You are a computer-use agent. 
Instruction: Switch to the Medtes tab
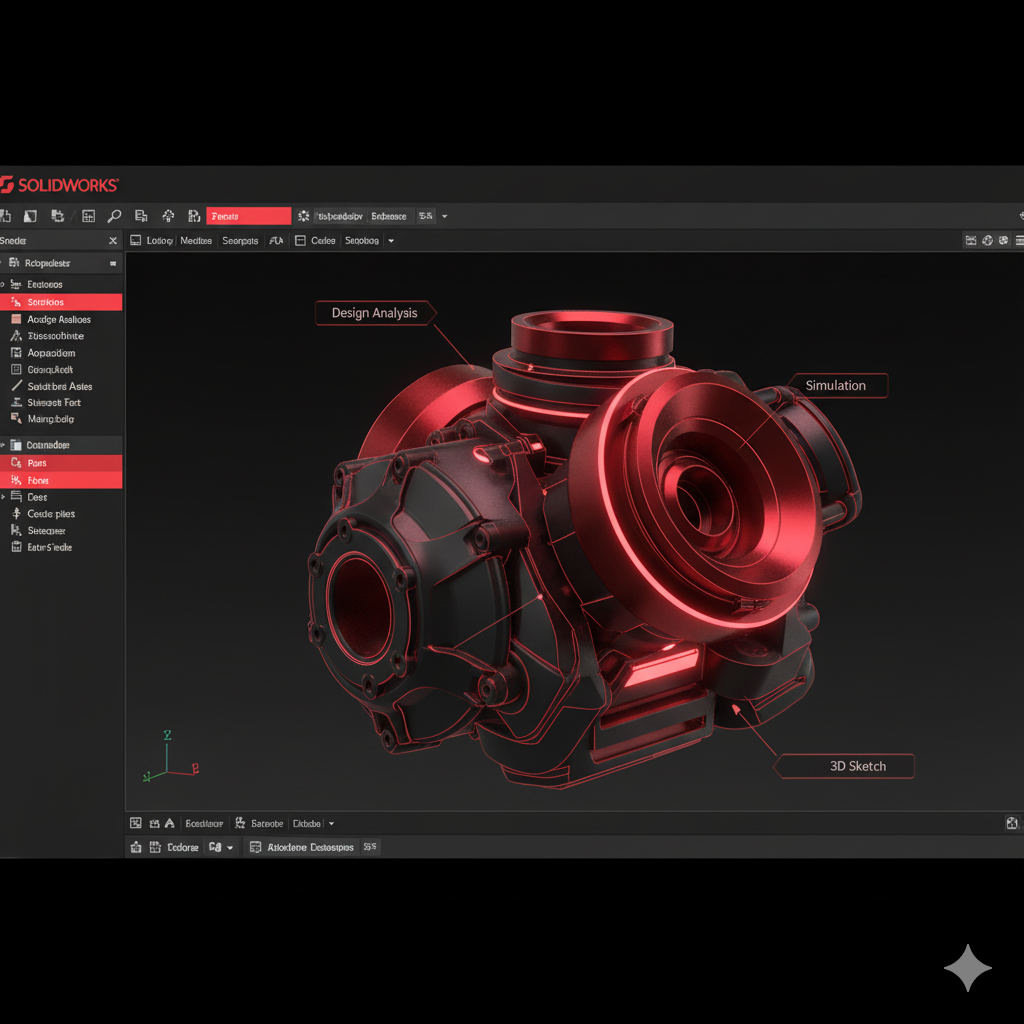pos(196,241)
